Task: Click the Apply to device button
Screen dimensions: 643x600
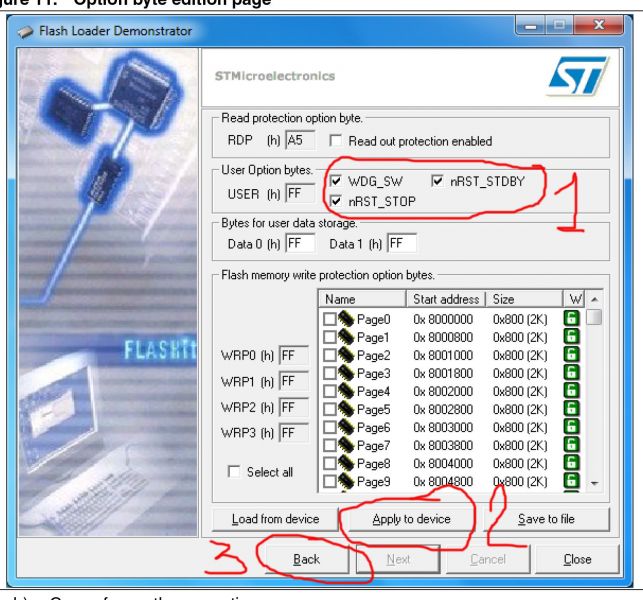Action: 411,519
